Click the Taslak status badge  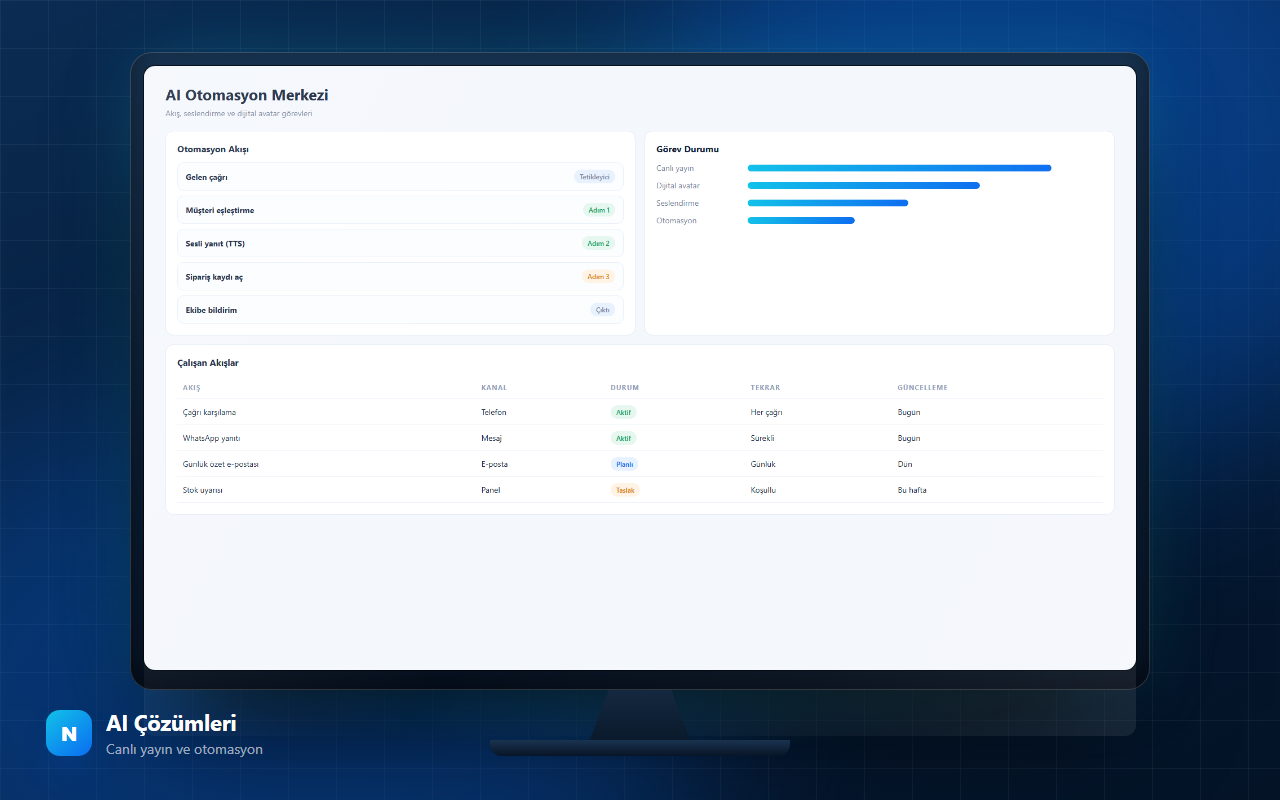(x=625, y=490)
